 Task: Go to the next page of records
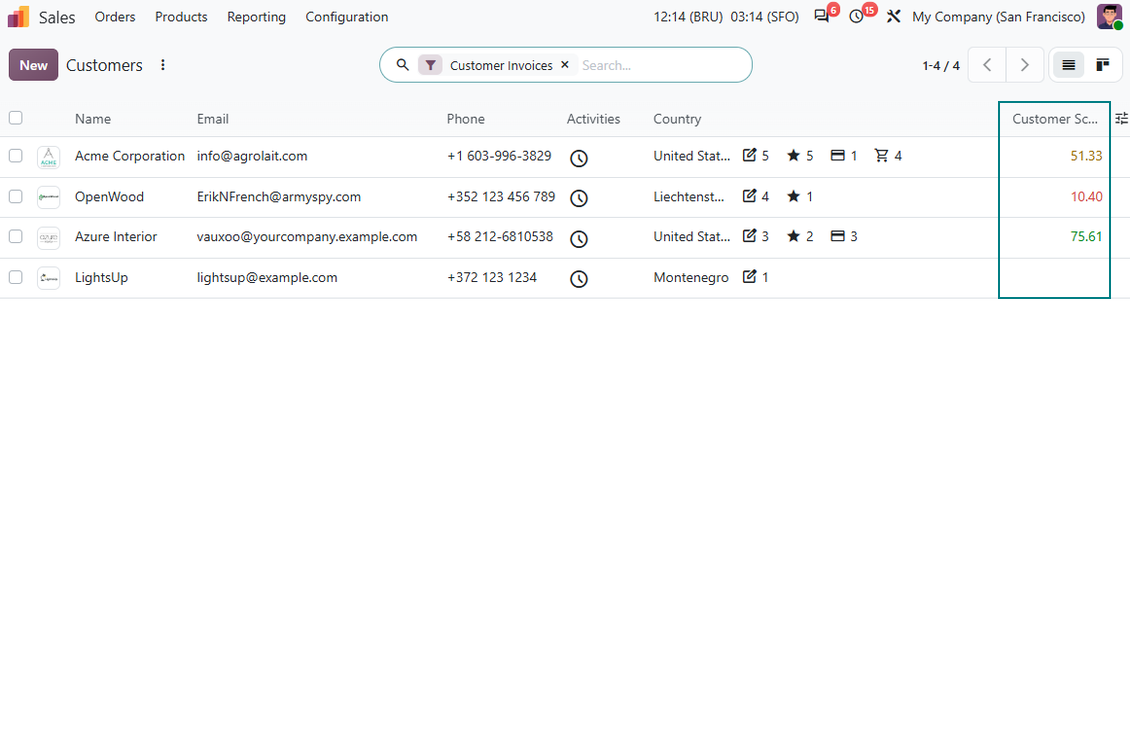[x=1024, y=66]
